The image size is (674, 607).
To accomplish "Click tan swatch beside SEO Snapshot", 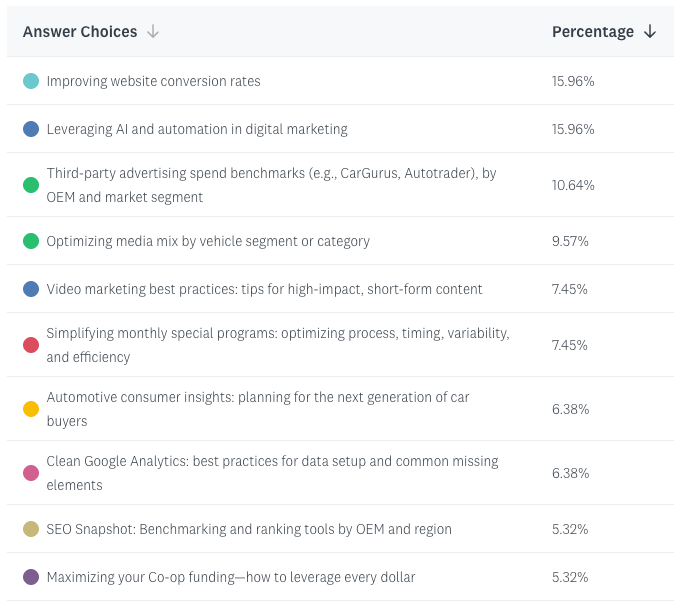I will pos(31,529).
